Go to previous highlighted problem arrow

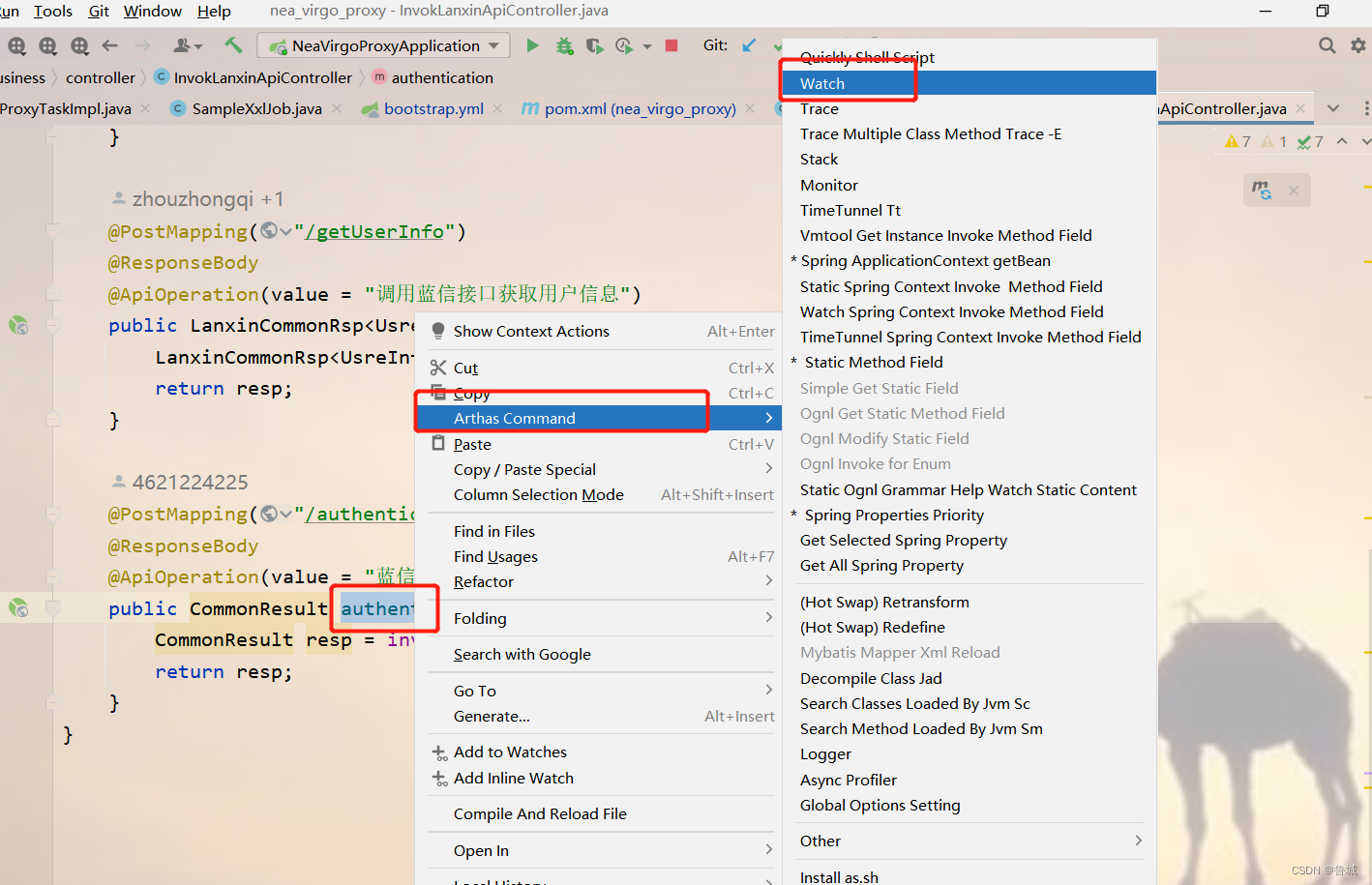pyautogui.click(x=1342, y=141)
